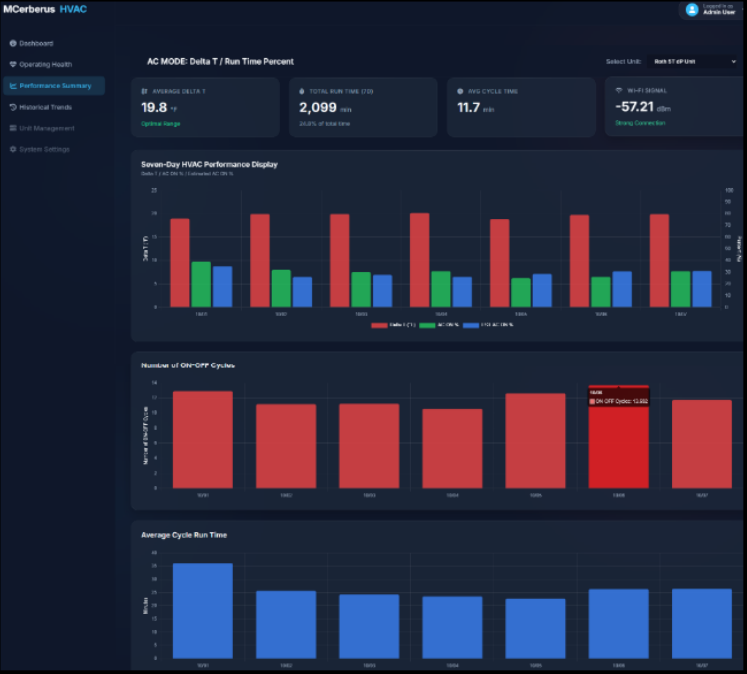Click the 10/02 bar in Average Cycle Run Time chart
This screenshot has width=747, height=674.
pos(286,625)
